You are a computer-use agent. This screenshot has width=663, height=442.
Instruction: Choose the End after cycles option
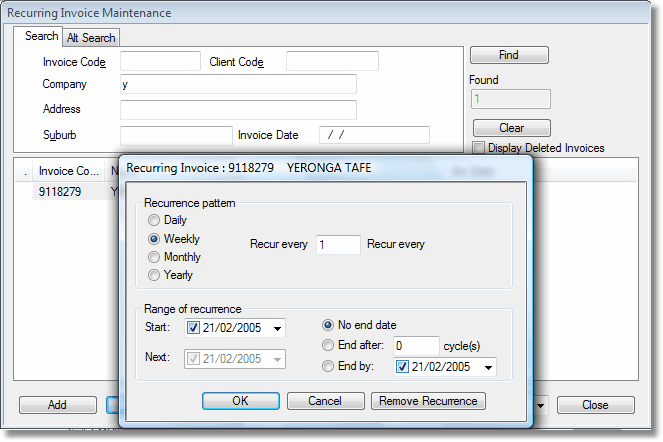[329, 346]
